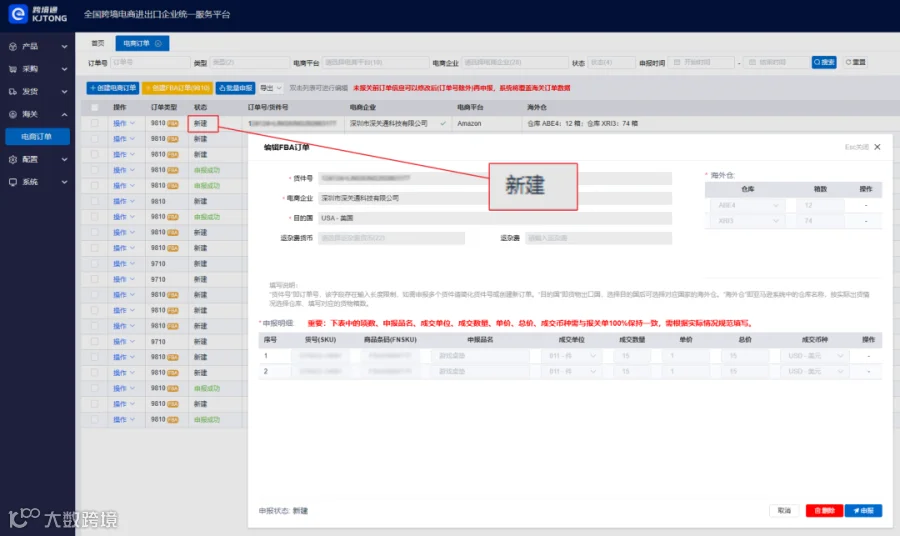The image size is (900, 536).
Task: Open 成交币种 dropdown in detail row 2
Action: click(815, 371)
